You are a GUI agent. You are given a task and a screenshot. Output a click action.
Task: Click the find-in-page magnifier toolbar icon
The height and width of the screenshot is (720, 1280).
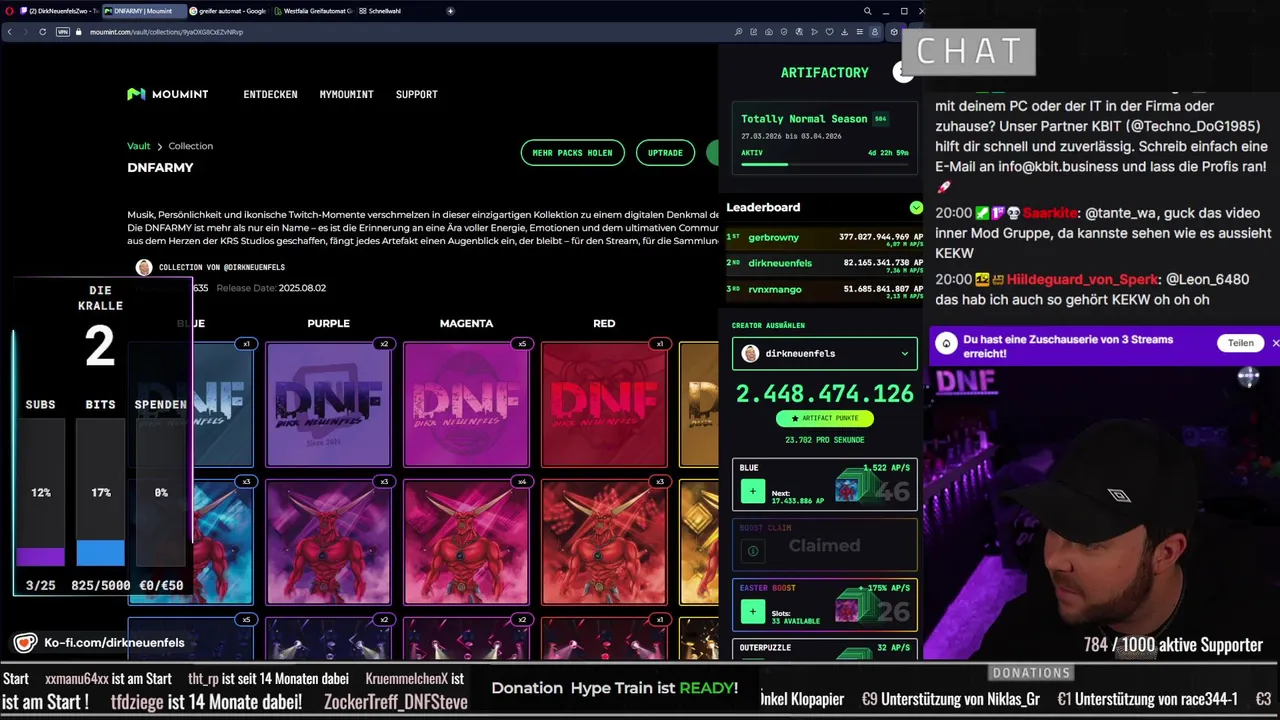tap(738, 32)
